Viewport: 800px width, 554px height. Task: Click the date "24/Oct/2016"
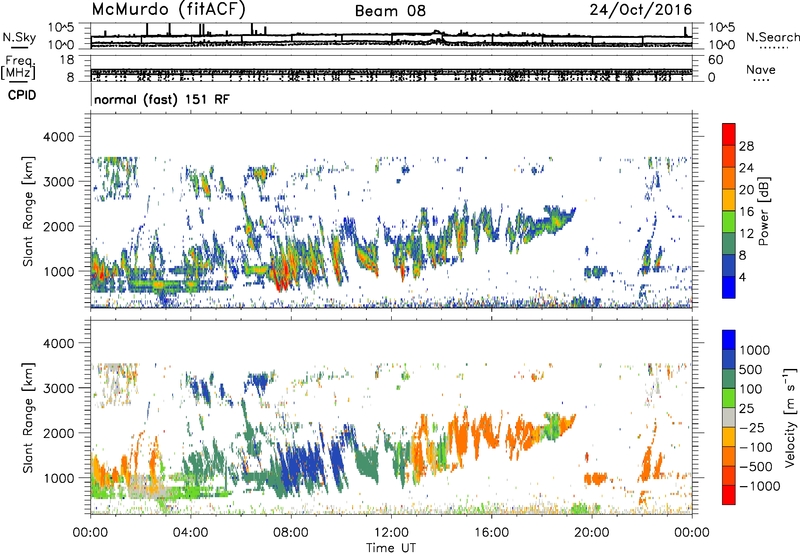(x=641, y=10)
